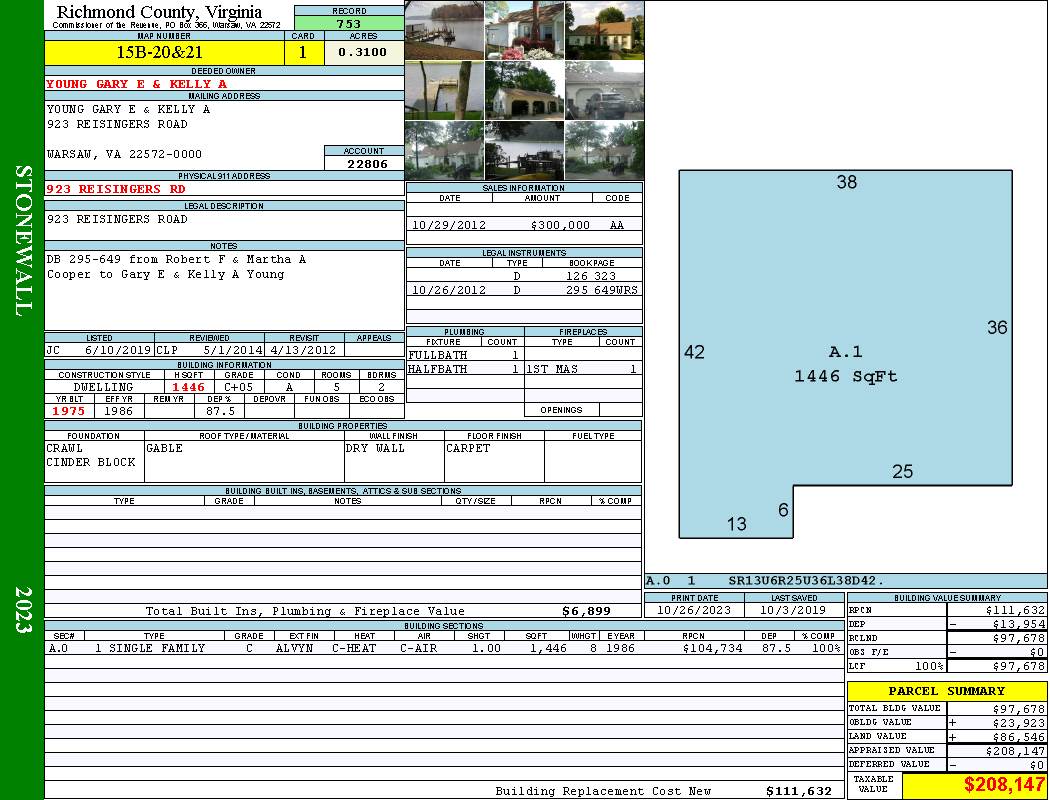Viewport: 1050px width, 800px height.
Task: Click built-ins total value $6,899
Action: [x=587, y=611]
